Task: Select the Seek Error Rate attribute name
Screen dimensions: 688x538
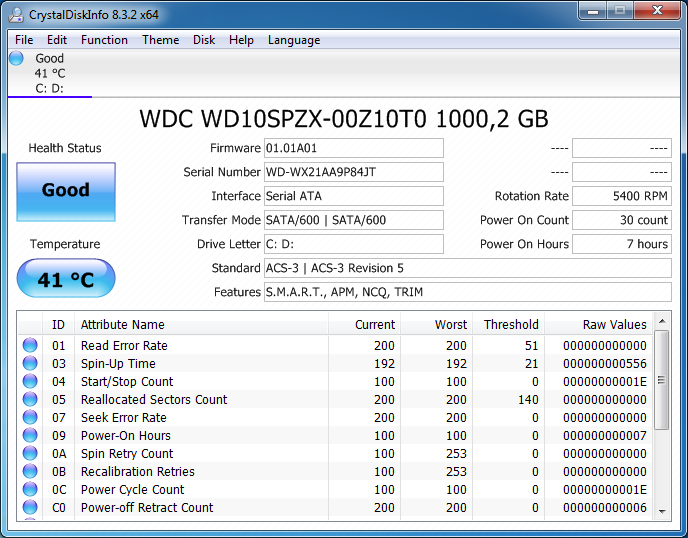Action: [124, 417]
